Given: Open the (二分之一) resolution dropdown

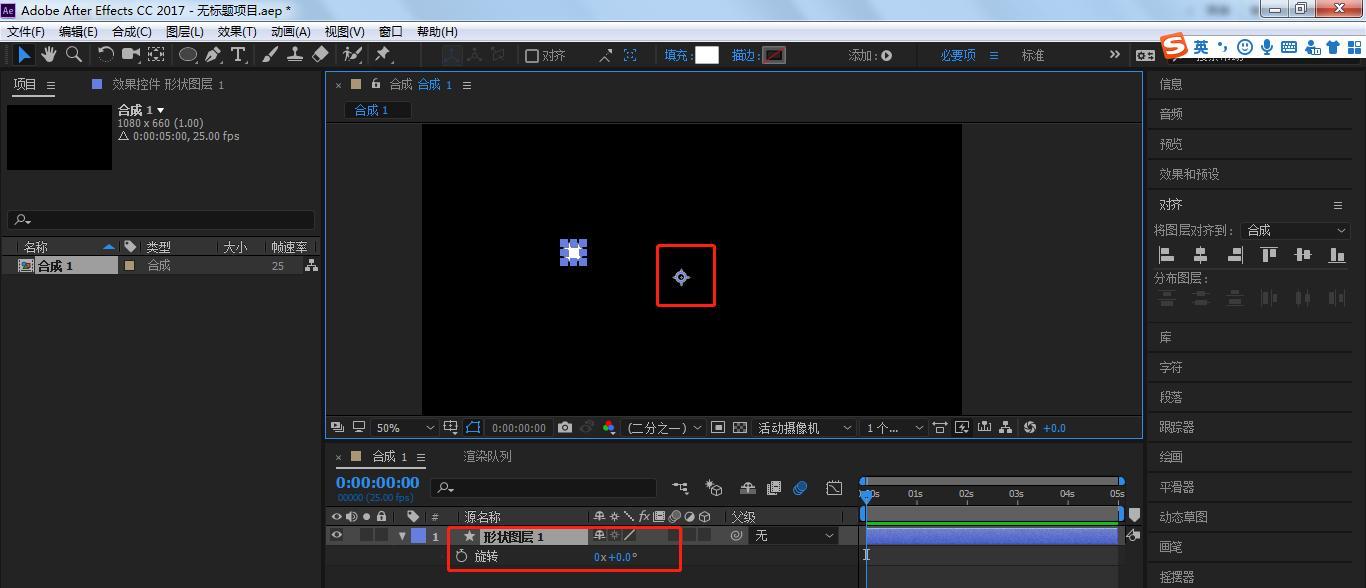Looking at the screenshot, I should pyautogui.click(x=663, y=428).
